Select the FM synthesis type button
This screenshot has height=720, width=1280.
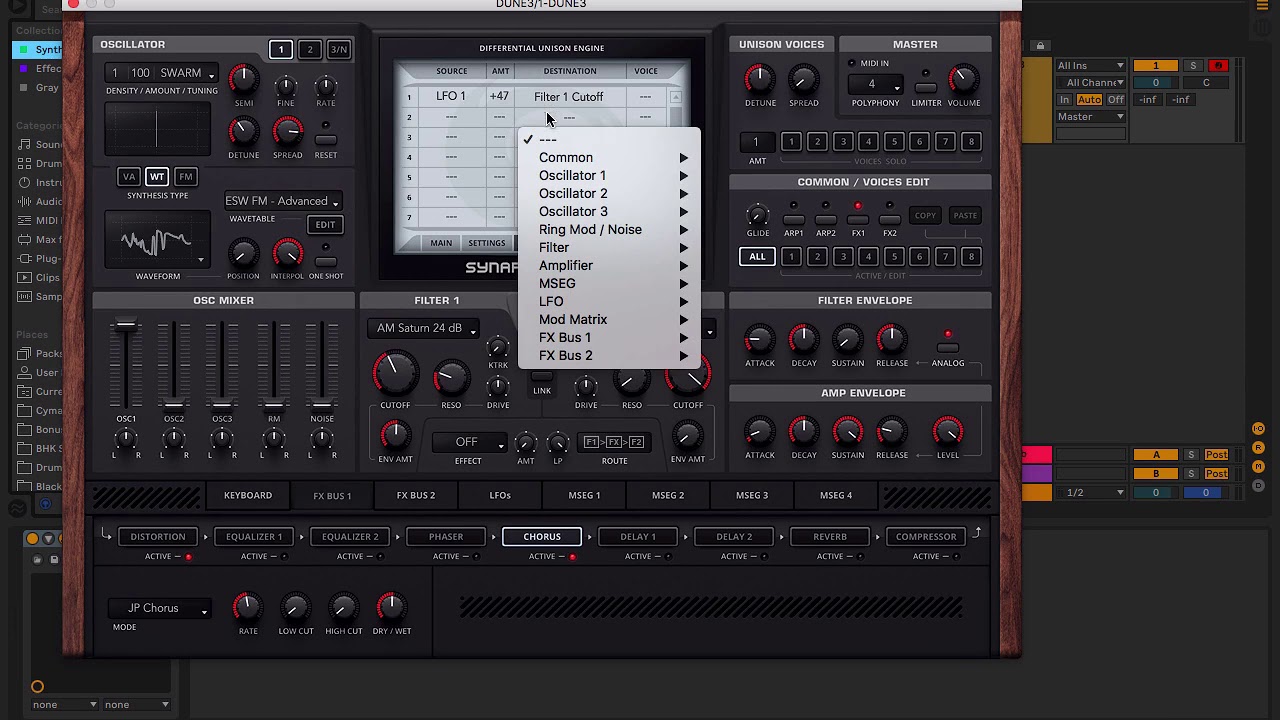coord(185,177)
